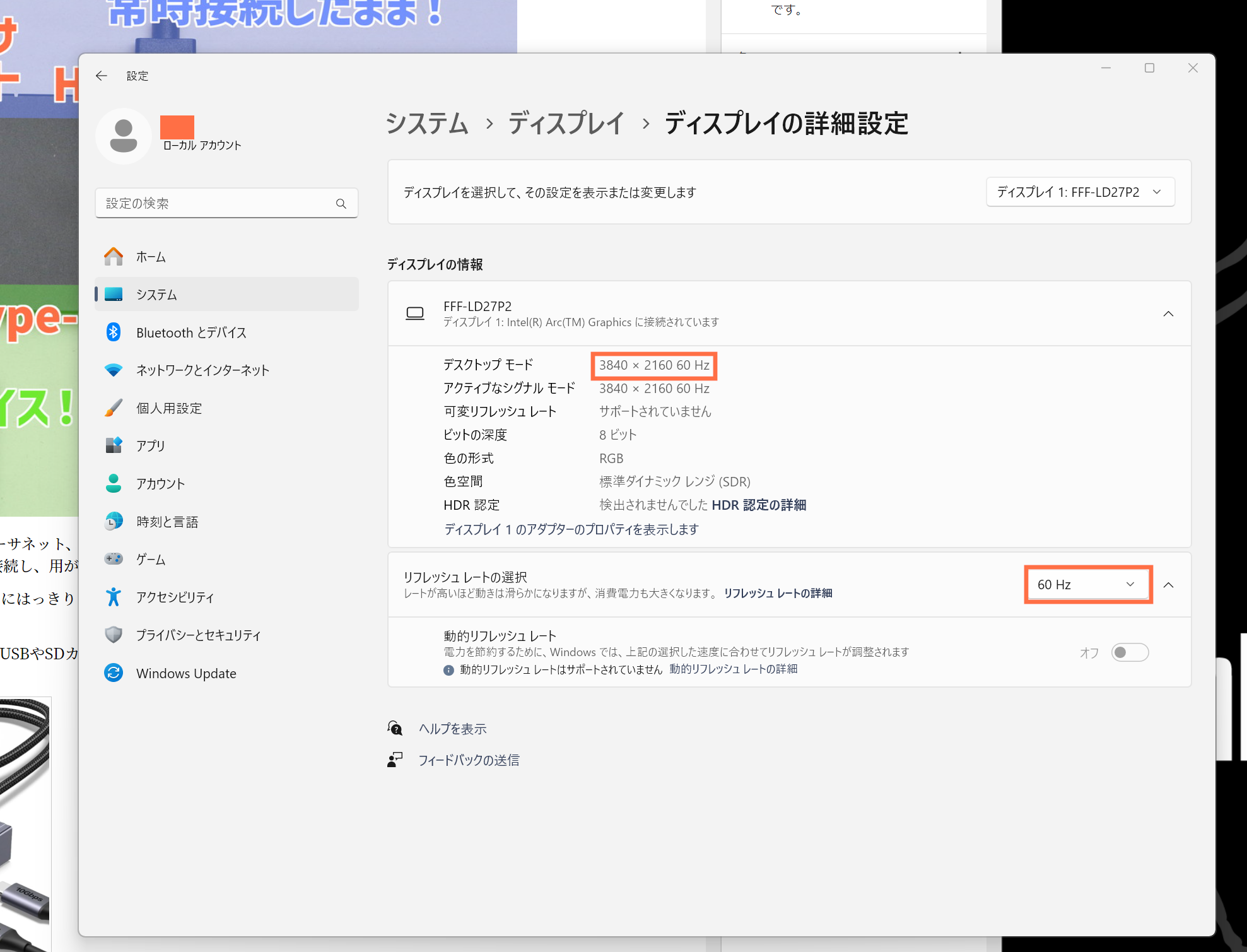Viewport: 1247px width, 952px height.
Task: Collapse the リフレッシュ レートの選択 section chevron
Action: (x=1168, y=585)
